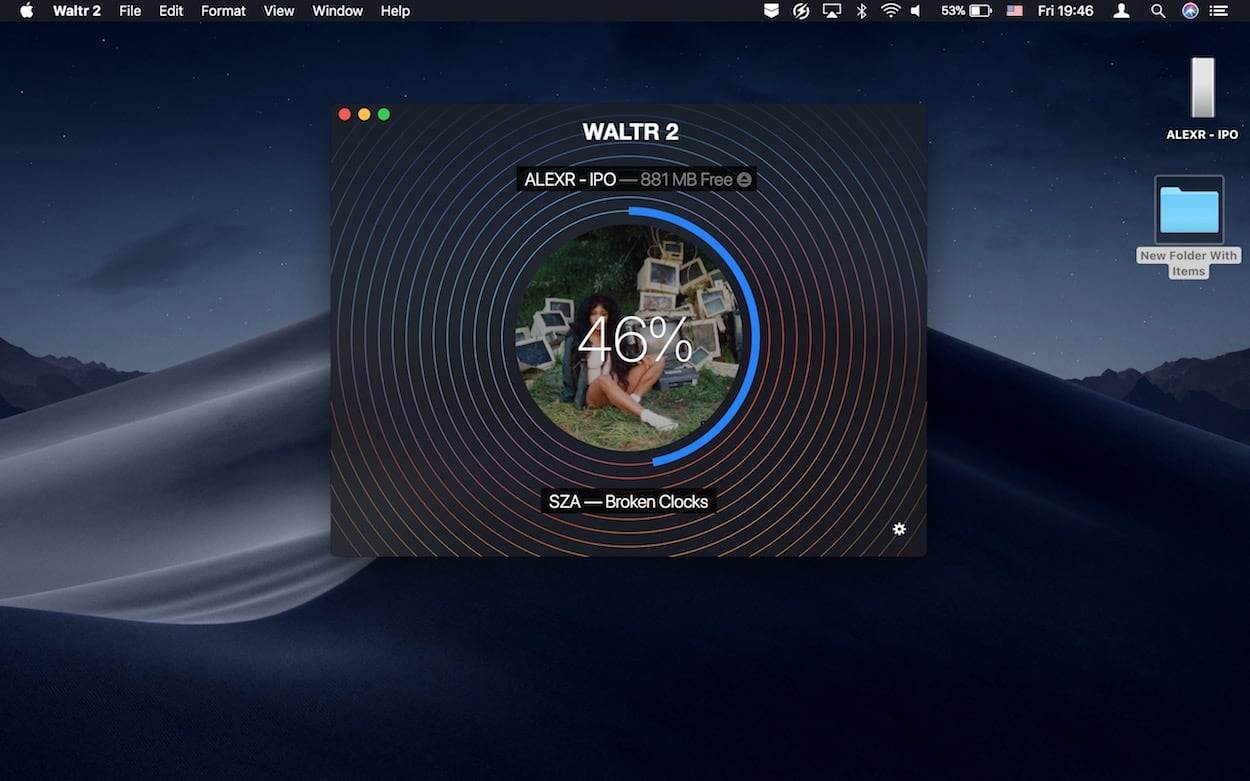This screenshot has height=781, width=1250.
Task: Open the Wi-Fi status menu
Action: [x=890, y=11]
